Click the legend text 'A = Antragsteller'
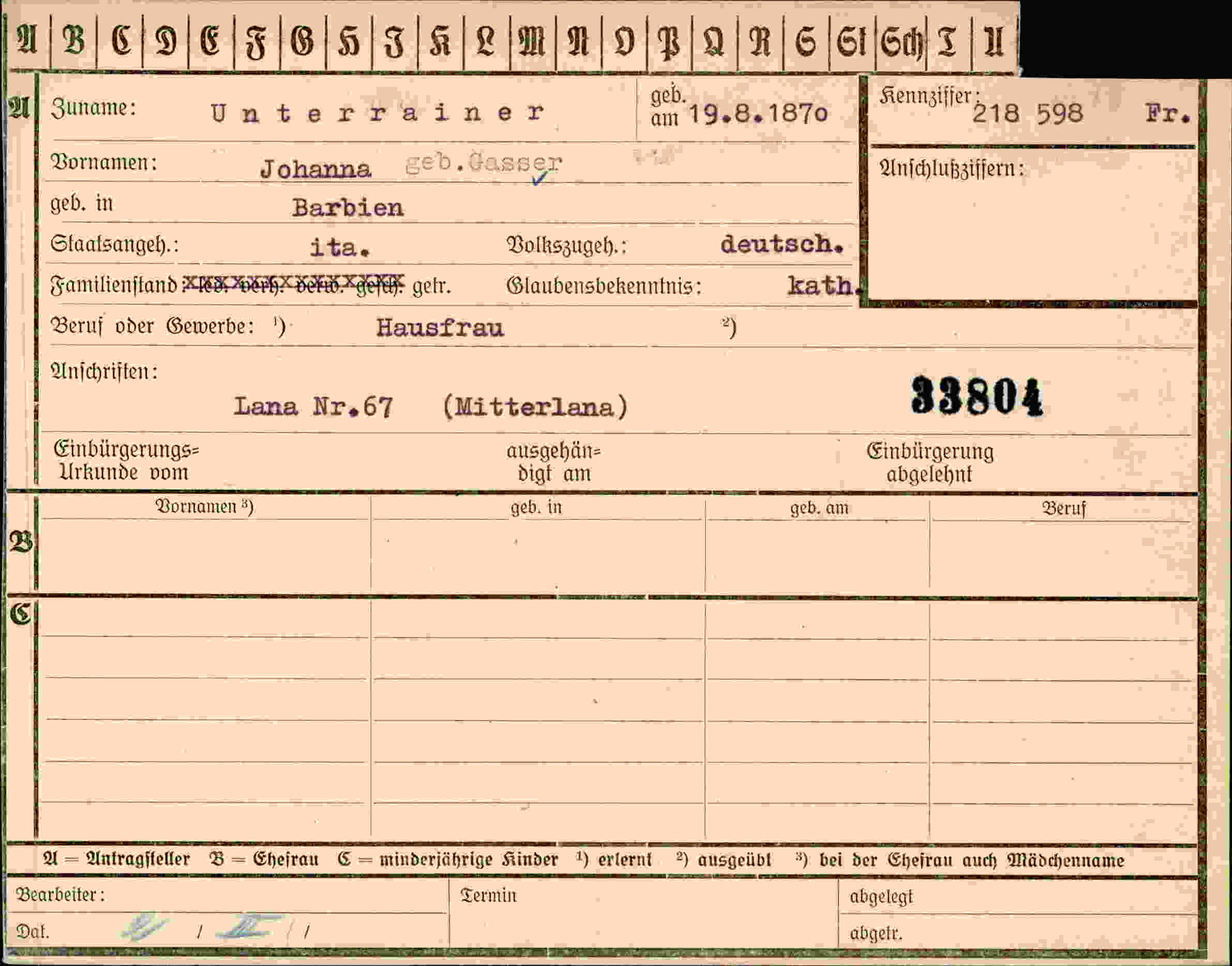The image size is (1232, 966). 116,859
